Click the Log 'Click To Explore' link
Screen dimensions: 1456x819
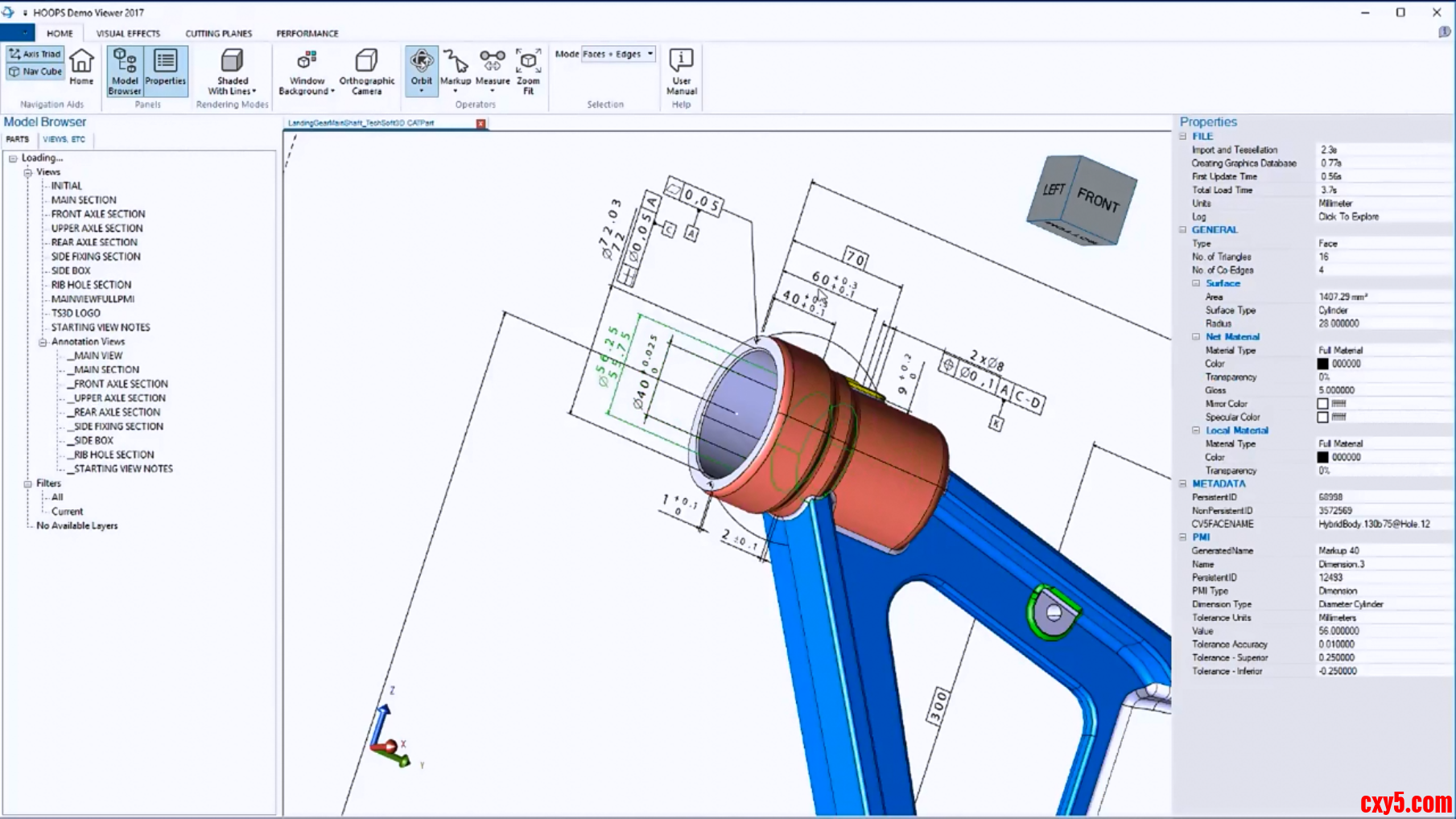point(1348,216)
